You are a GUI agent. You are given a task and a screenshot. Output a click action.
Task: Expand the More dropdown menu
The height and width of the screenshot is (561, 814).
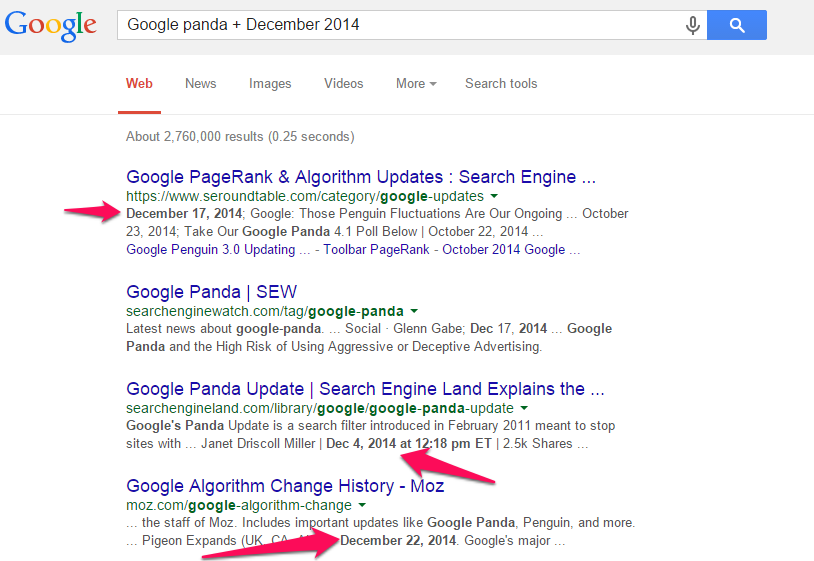pos(416,84)
